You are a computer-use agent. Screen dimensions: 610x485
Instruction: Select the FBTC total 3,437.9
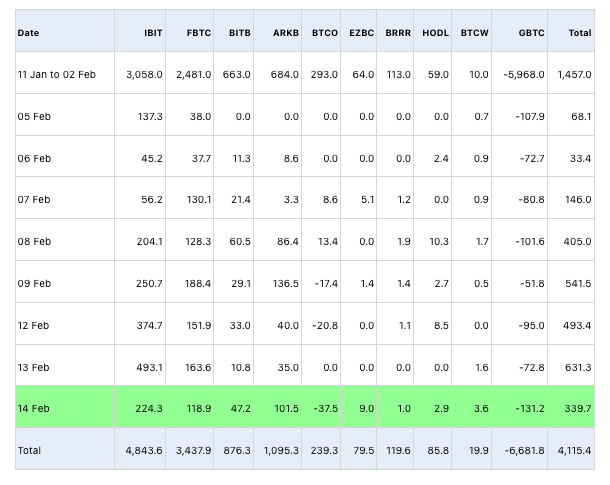pyautogui.click(x=193, y=450)
